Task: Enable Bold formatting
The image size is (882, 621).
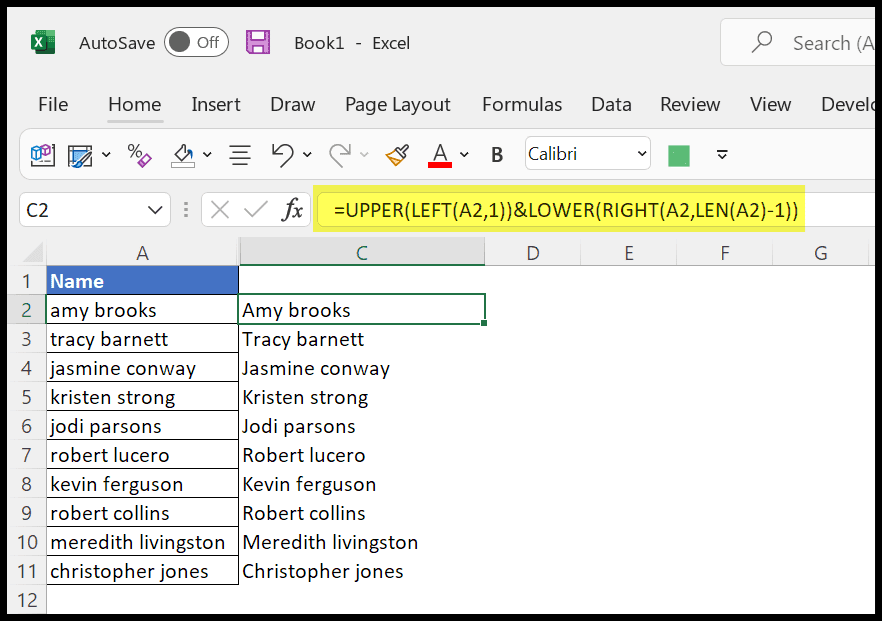Action: coord(496,154)
